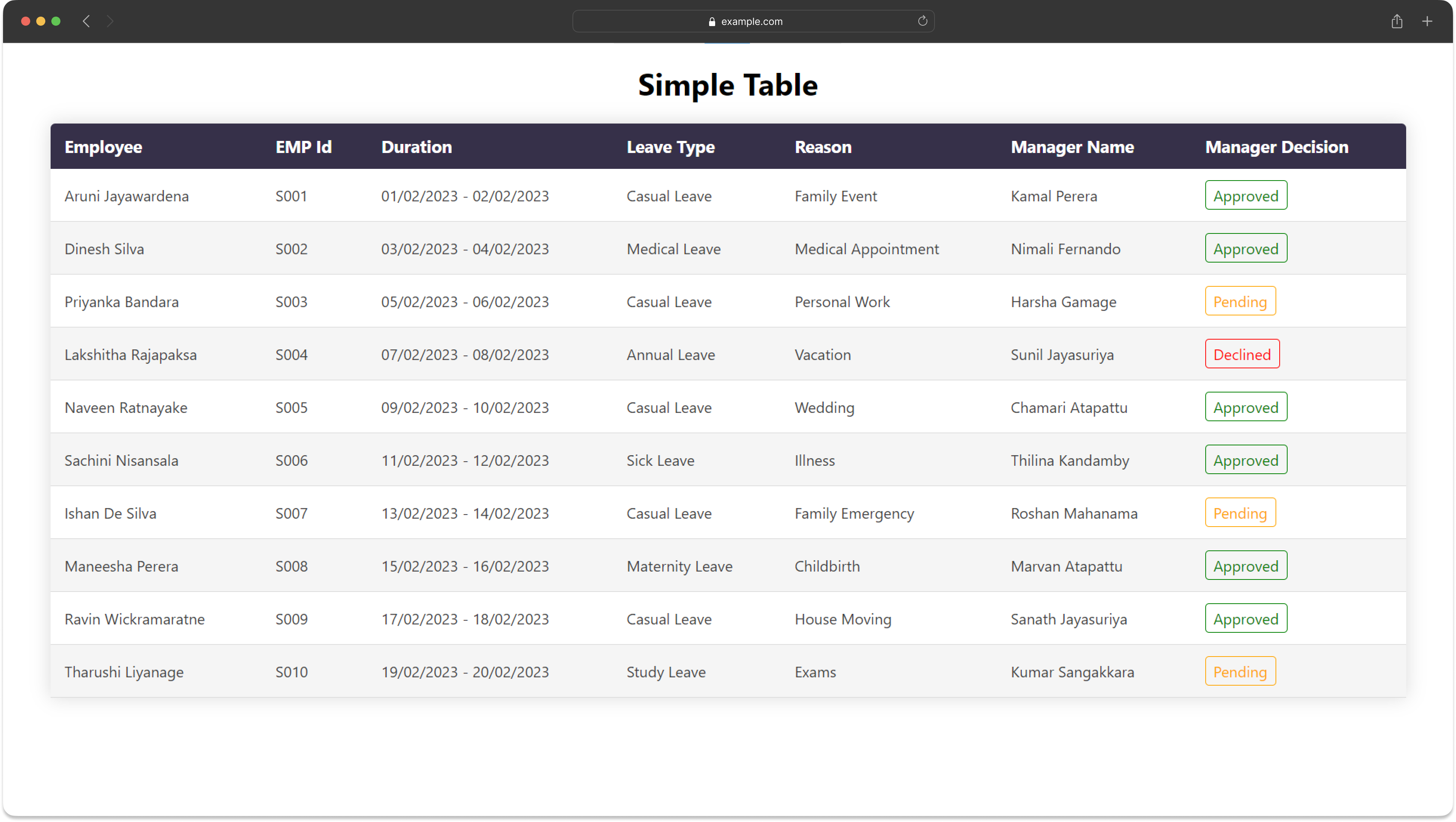Click Approved badge for Aruni Jayawardena

(1245, 196)
